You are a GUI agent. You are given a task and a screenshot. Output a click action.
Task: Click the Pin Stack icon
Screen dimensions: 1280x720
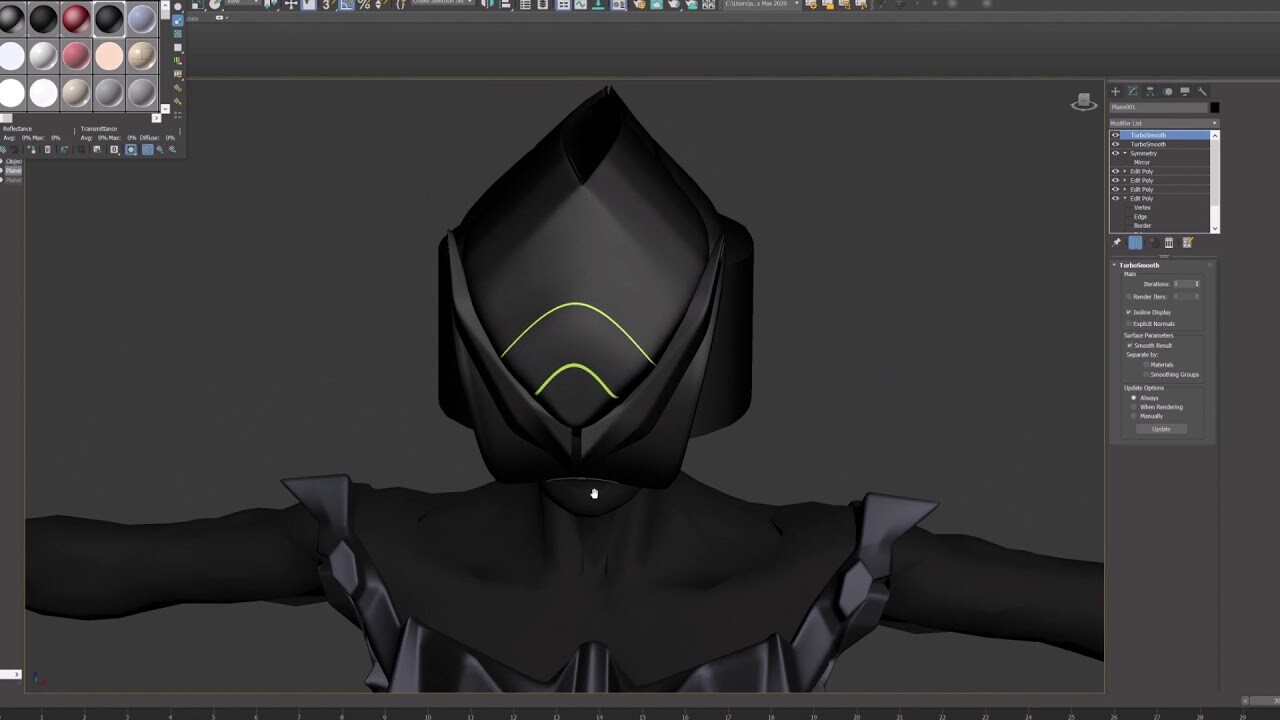pos(1117,243)
